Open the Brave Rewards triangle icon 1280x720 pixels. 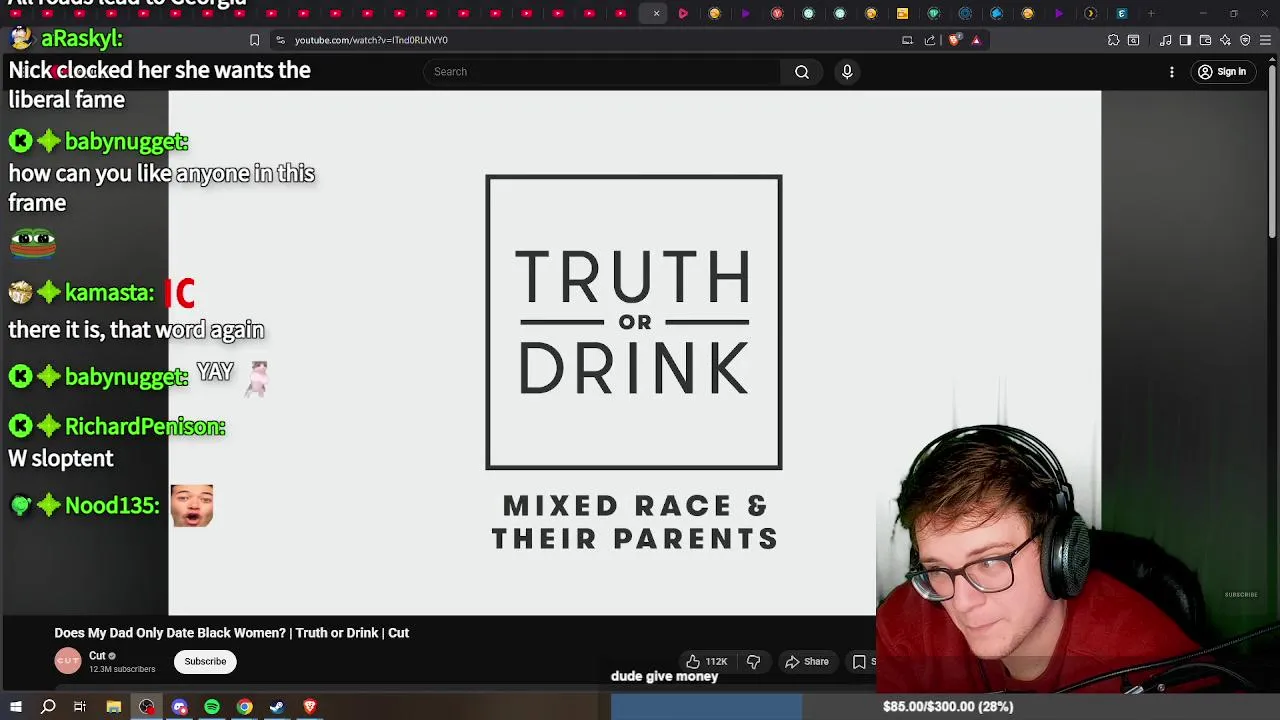click(976, 40)
